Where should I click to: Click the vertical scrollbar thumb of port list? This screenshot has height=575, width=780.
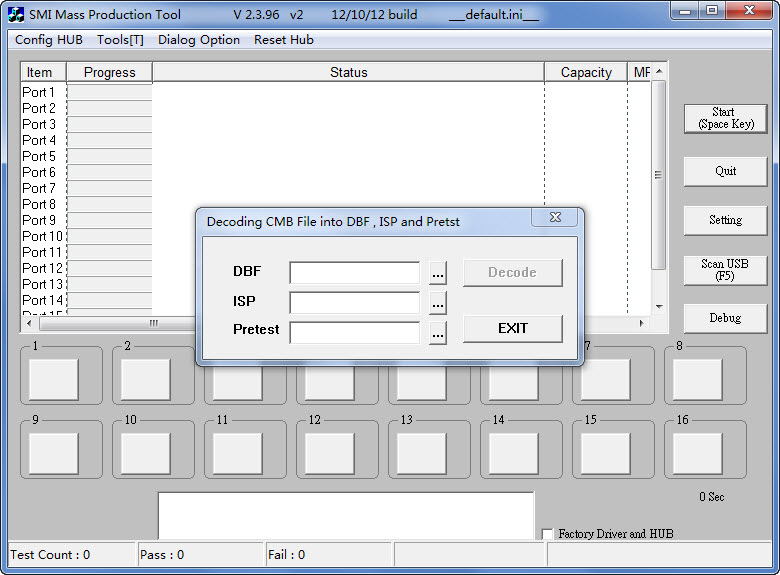pyautogui.click(x=659, y=175)
